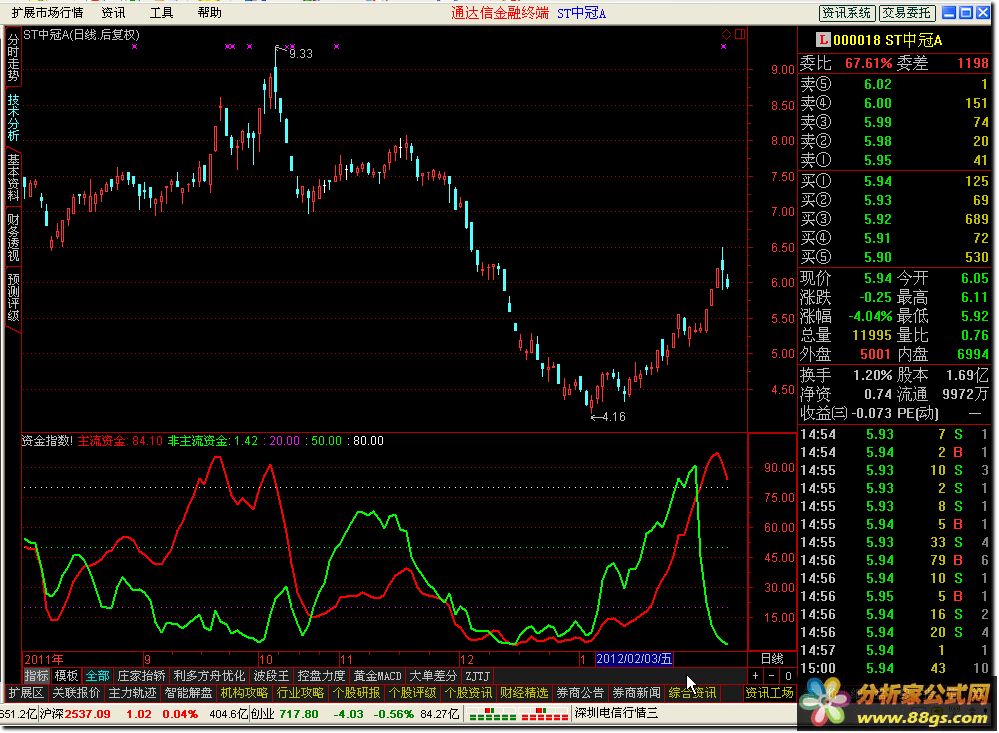Open the 个股评级 tab

tap(412, 693)
